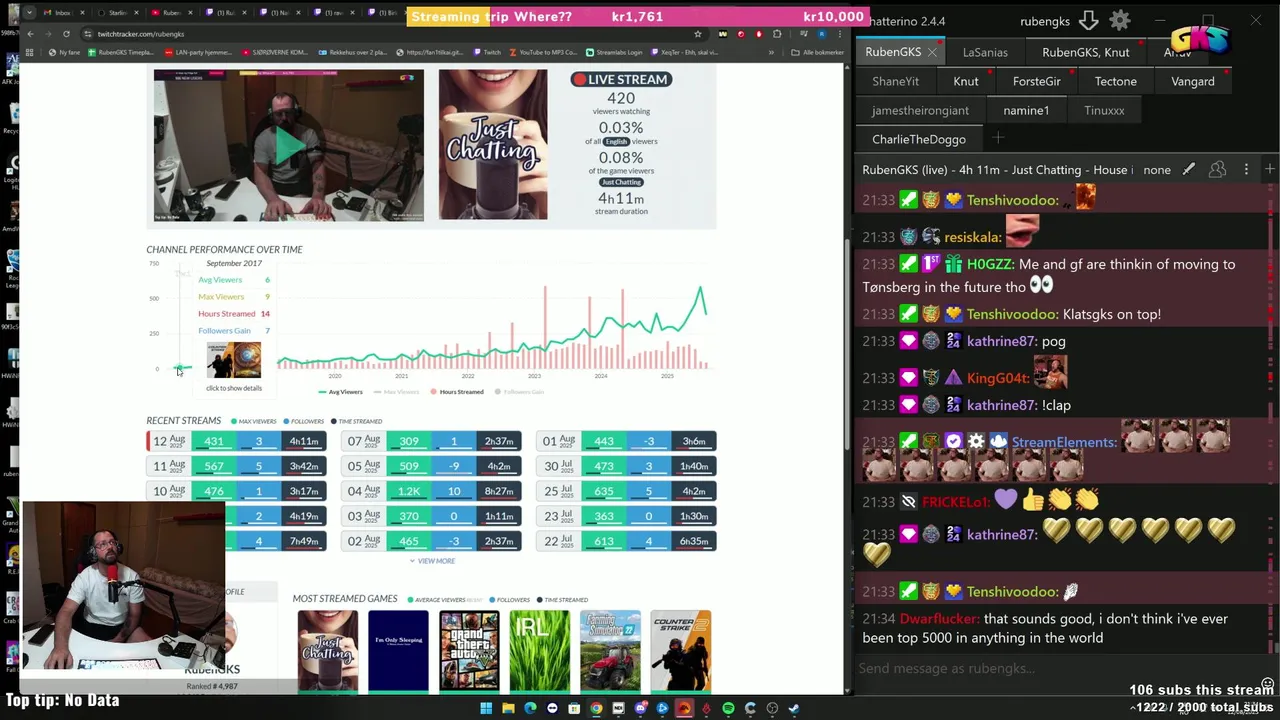
Task: Click the Windows Start button on taskbar
Action: (486, 708)
